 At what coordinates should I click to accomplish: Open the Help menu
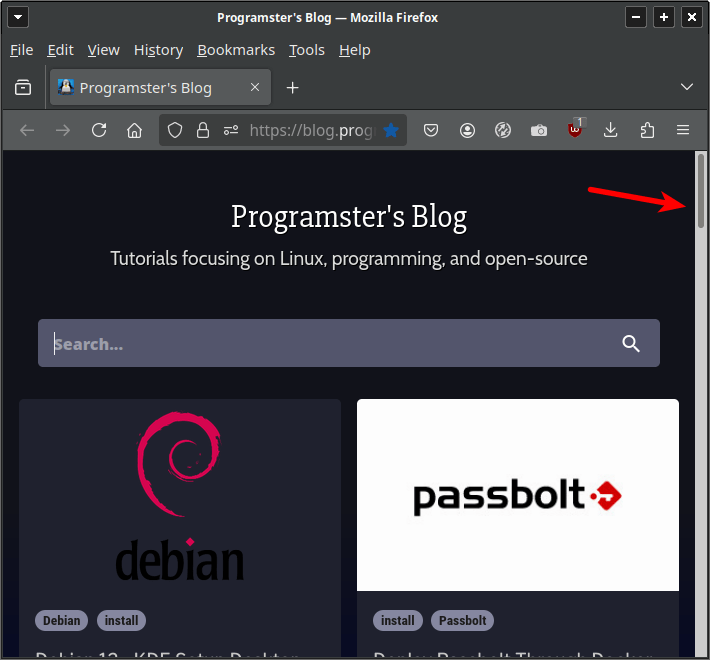(355, 50)
